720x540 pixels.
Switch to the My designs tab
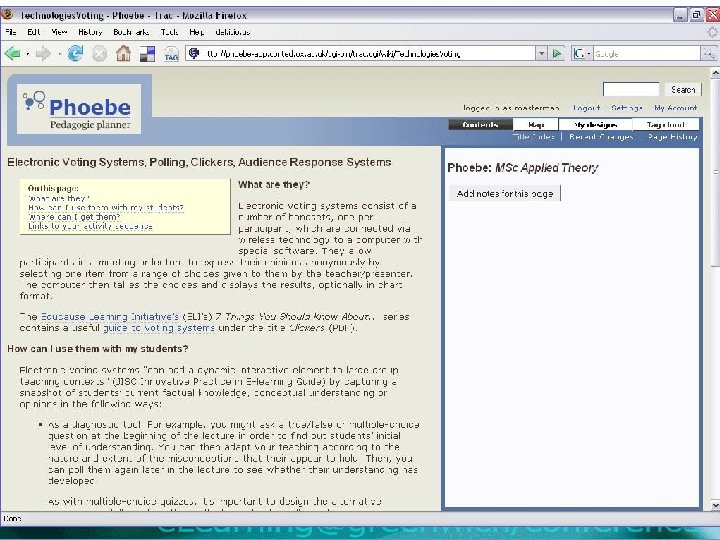595,124
